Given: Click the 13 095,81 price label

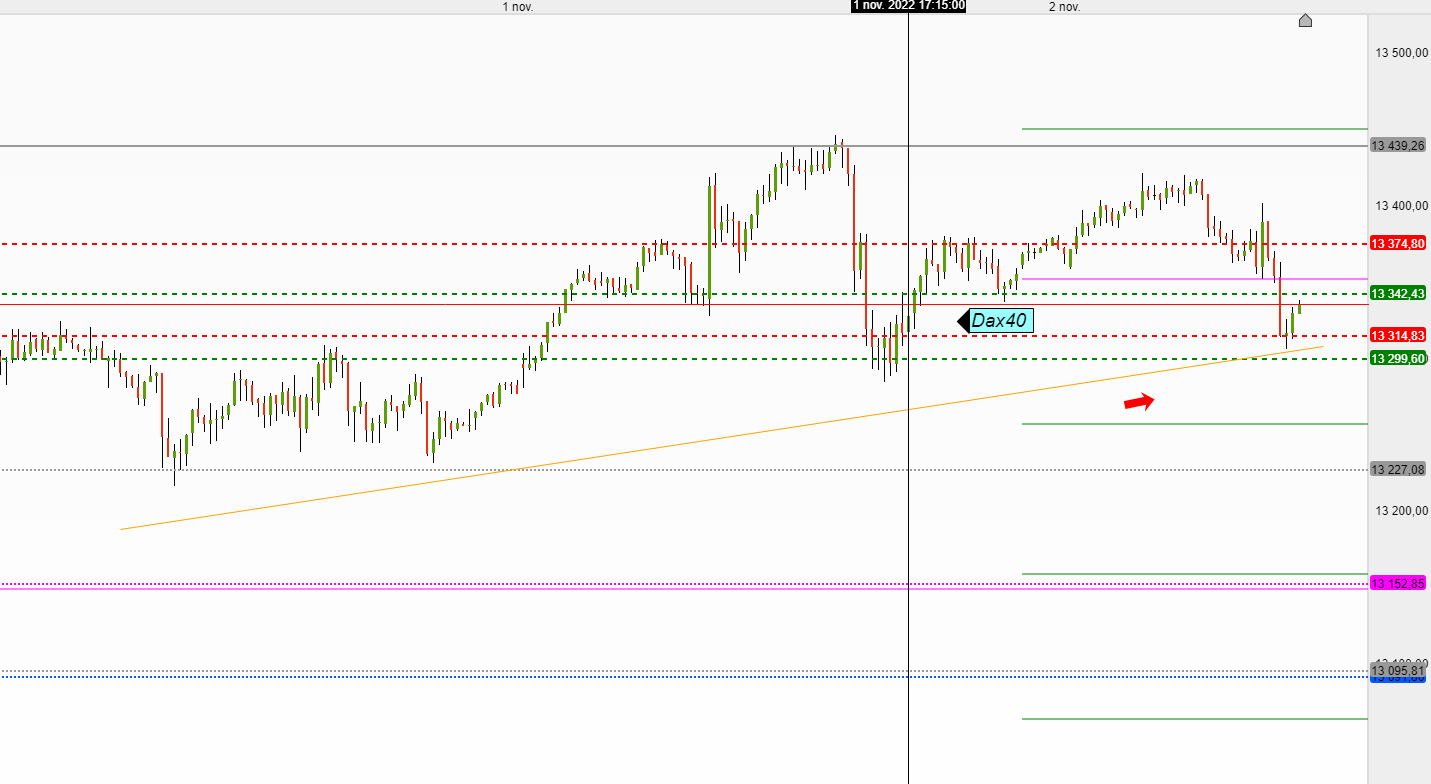Looking at the screenshot, I should 1398,669.
